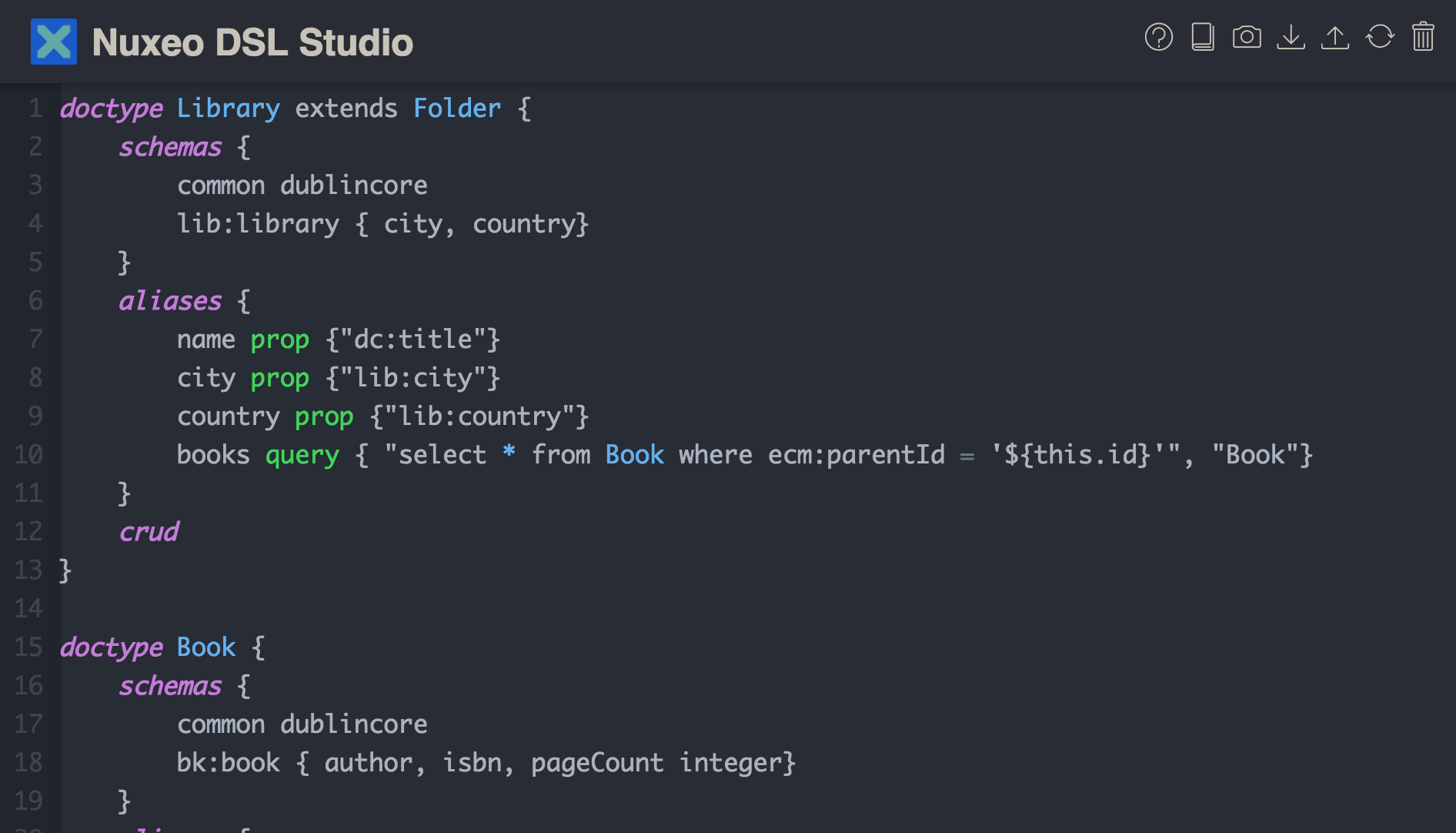
Task: Click the 'crud' keyword on line 12
Action: pos(149,532)
